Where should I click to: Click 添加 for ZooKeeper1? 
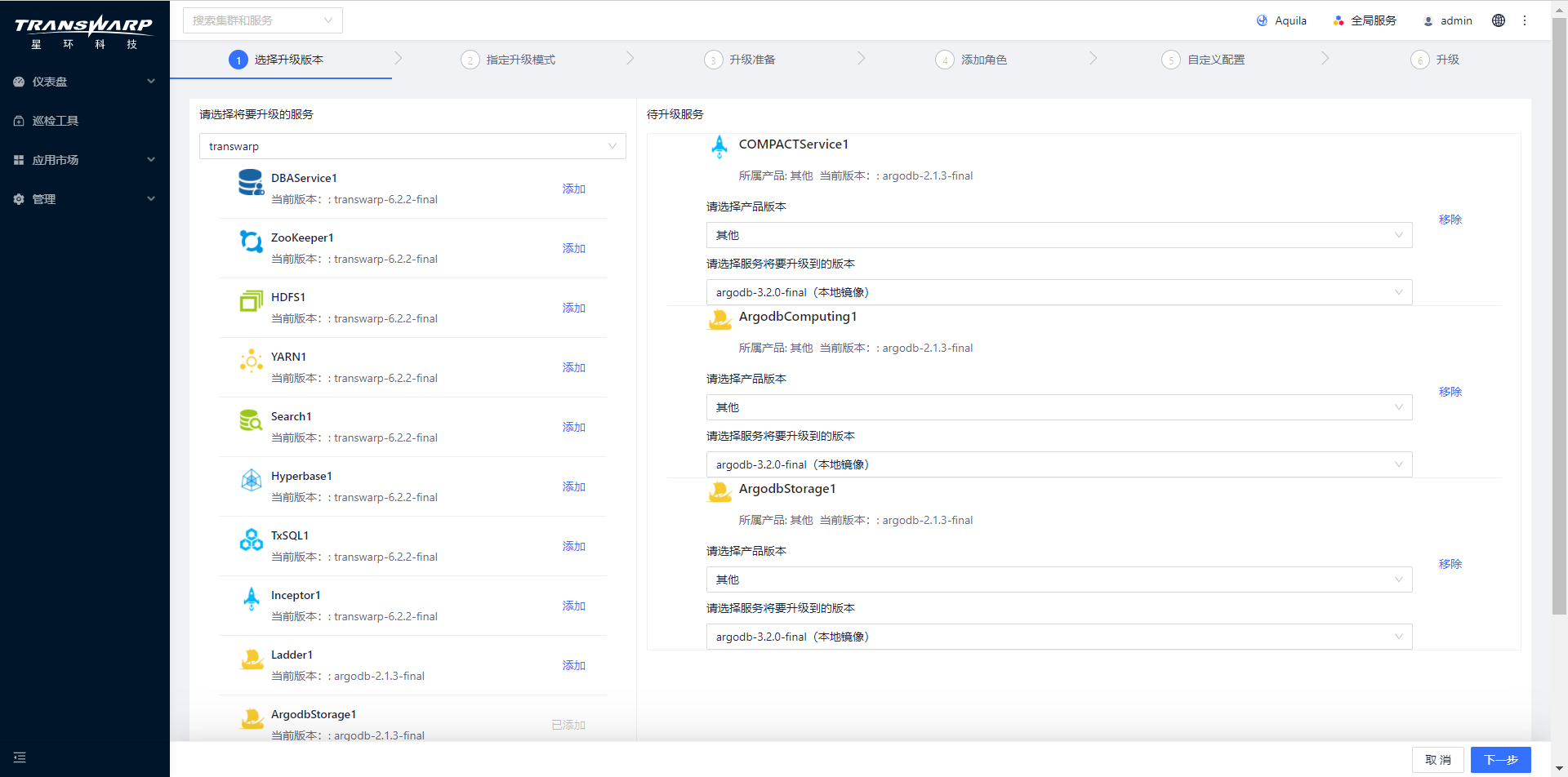pos(574,248)
